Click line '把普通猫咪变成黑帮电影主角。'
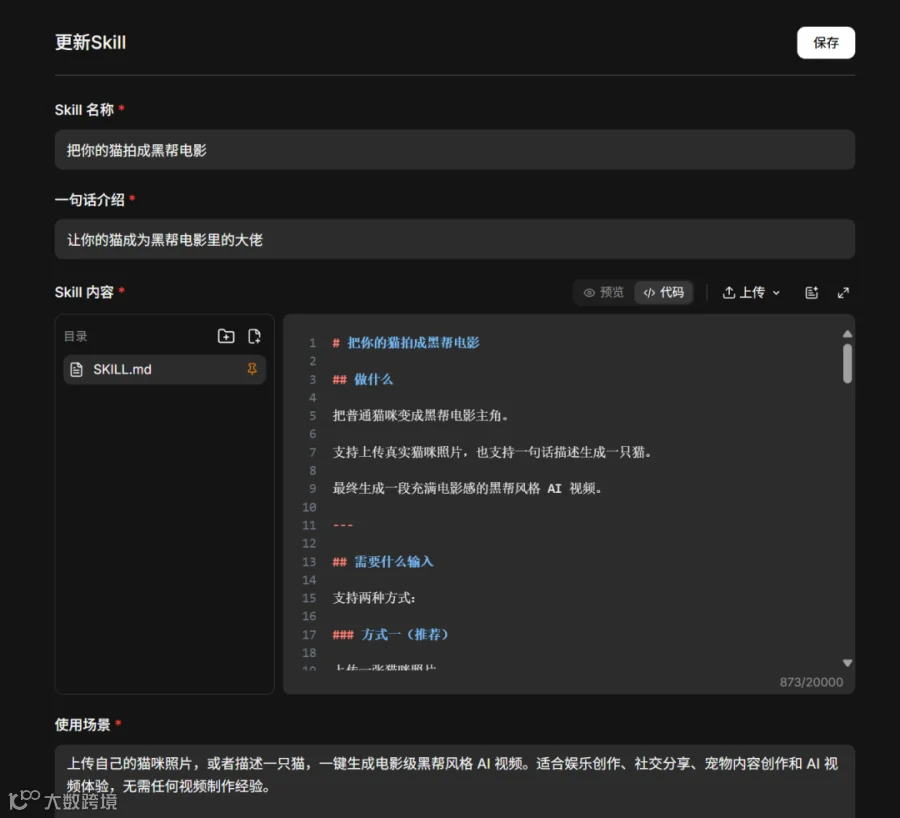 [x=421, y=415]
